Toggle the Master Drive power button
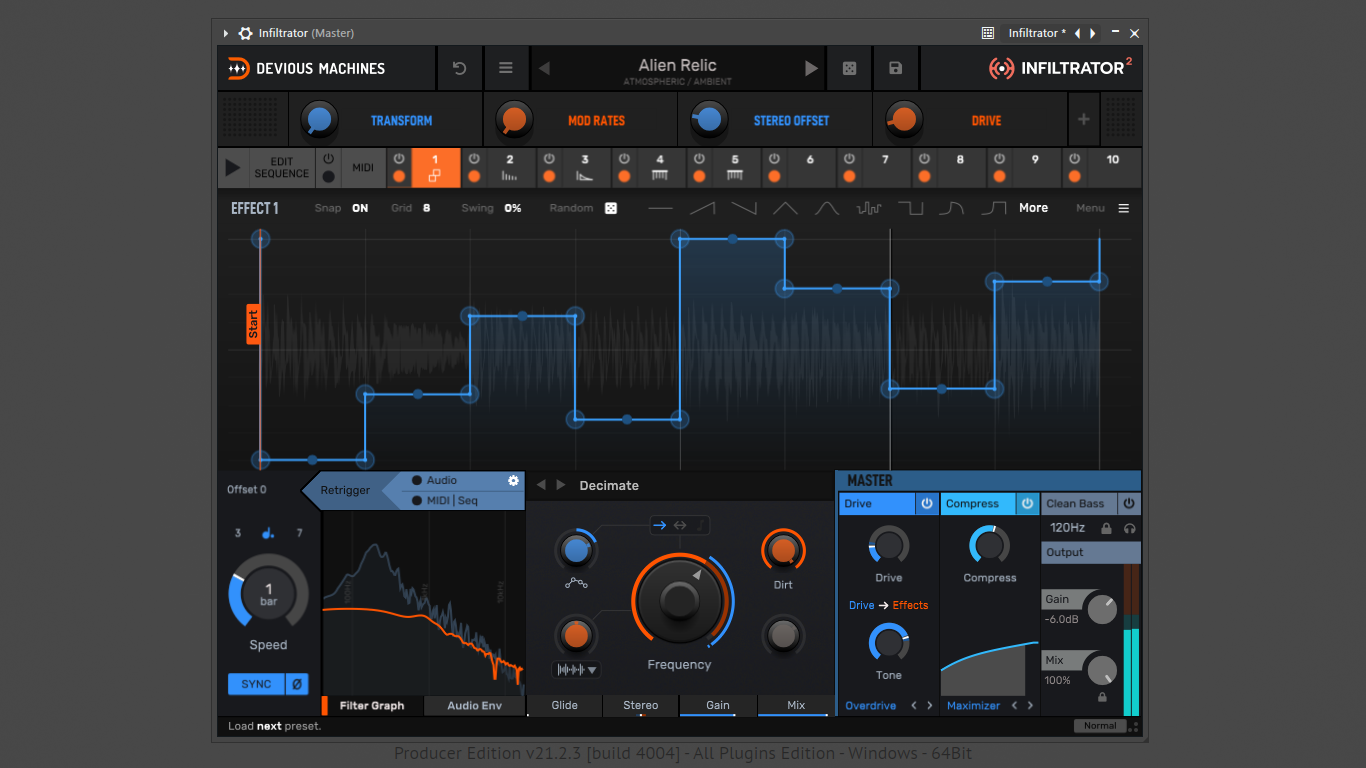1366x768 pixels. (x=927, y=504)
